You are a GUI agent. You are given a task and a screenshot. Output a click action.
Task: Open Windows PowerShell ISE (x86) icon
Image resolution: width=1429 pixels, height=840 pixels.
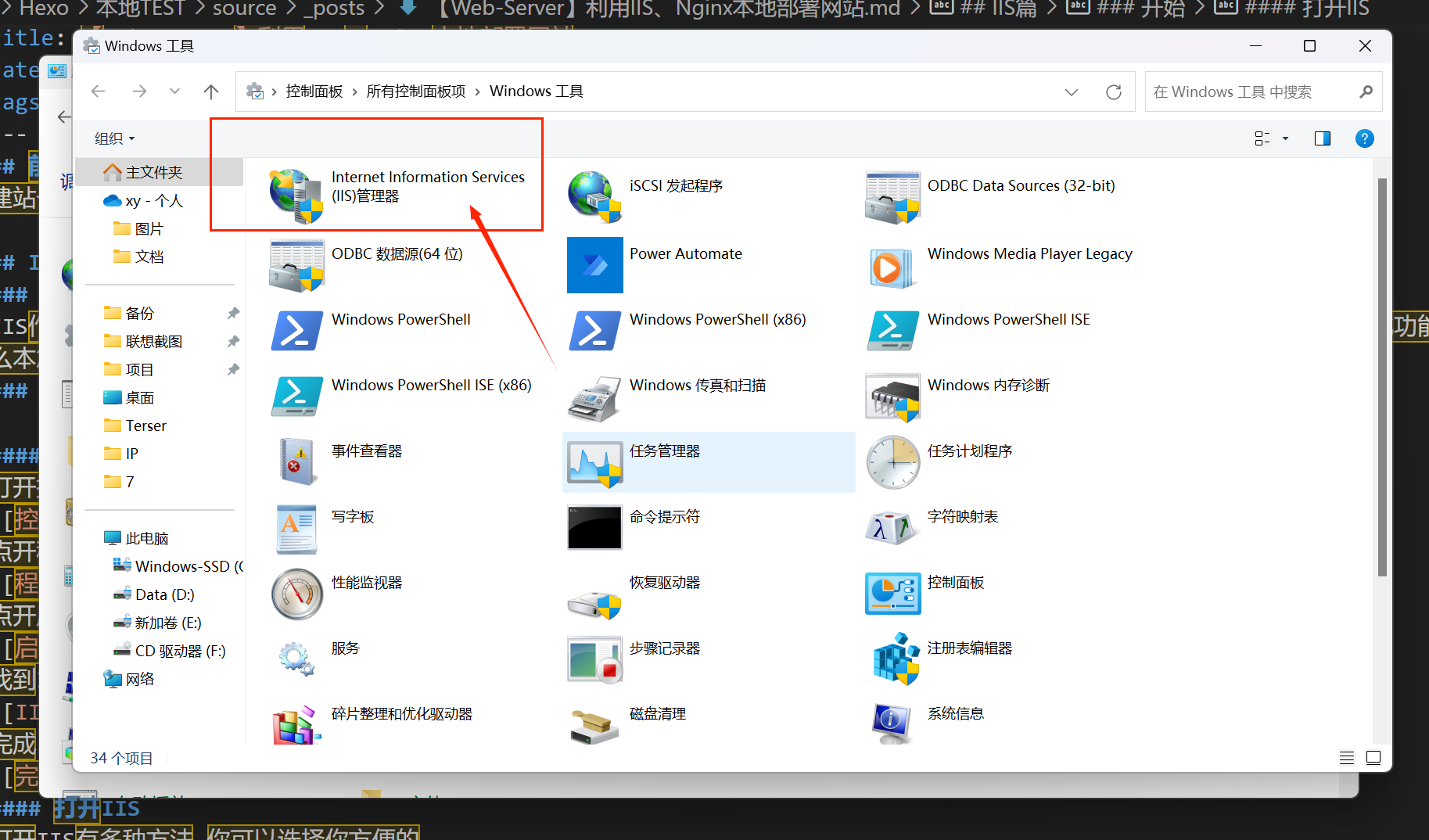(x=296, y=397)
